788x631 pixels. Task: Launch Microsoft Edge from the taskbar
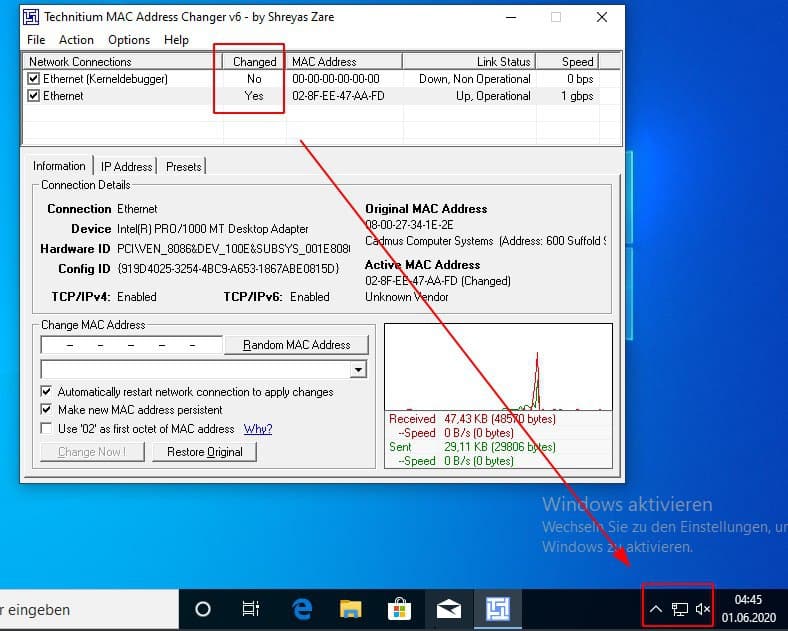(x=301, y=609)
